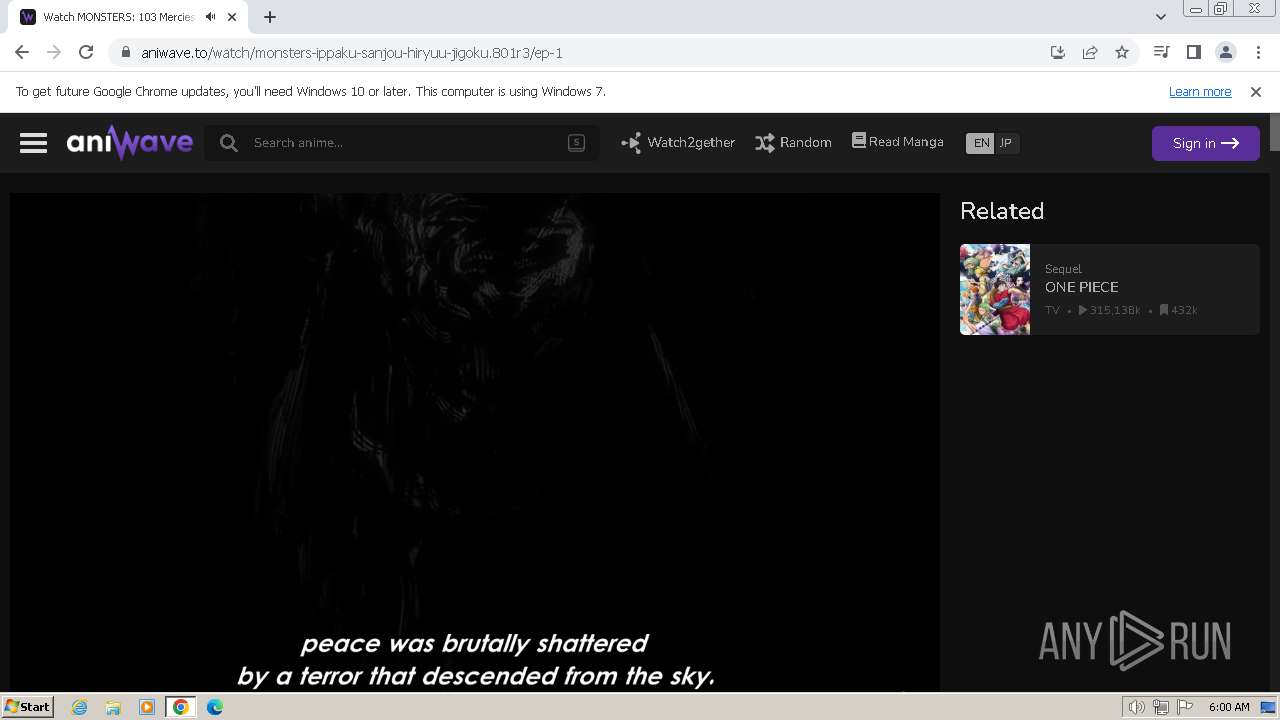The image size is (1280, 720).
Task: Open the aniwave hamburger menu
Action: point(33,143)
